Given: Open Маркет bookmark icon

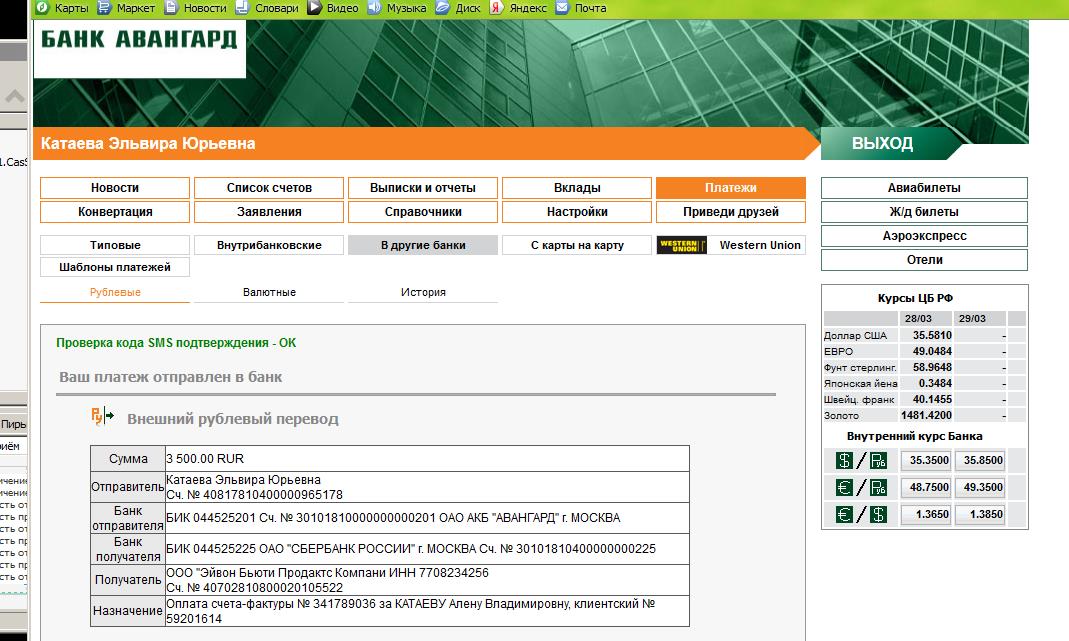Looking at the screenshot, I should coord(104,8).
